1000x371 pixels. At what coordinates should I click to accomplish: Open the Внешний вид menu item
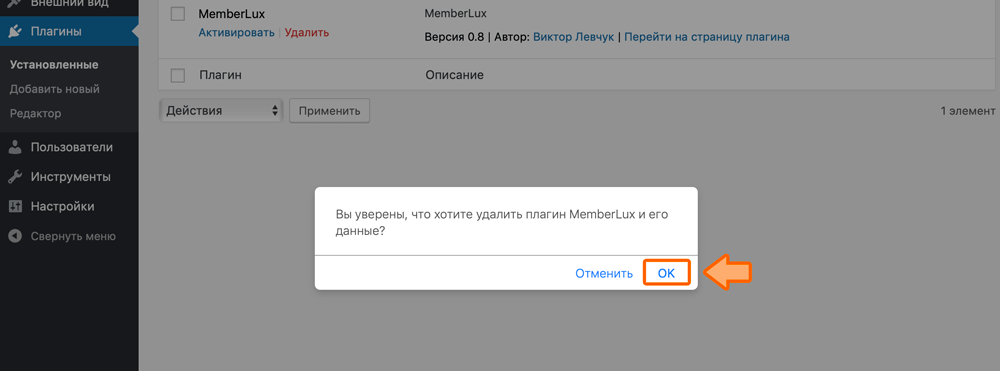point(69,3)
